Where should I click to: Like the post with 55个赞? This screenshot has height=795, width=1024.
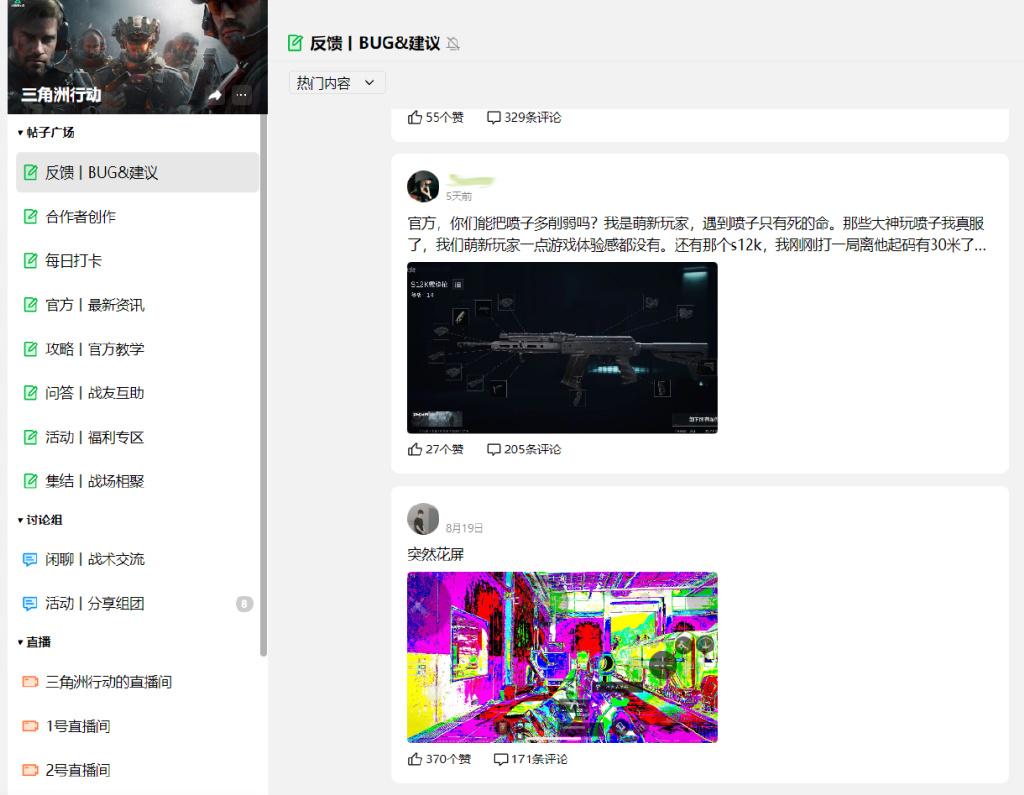point(415,117)
